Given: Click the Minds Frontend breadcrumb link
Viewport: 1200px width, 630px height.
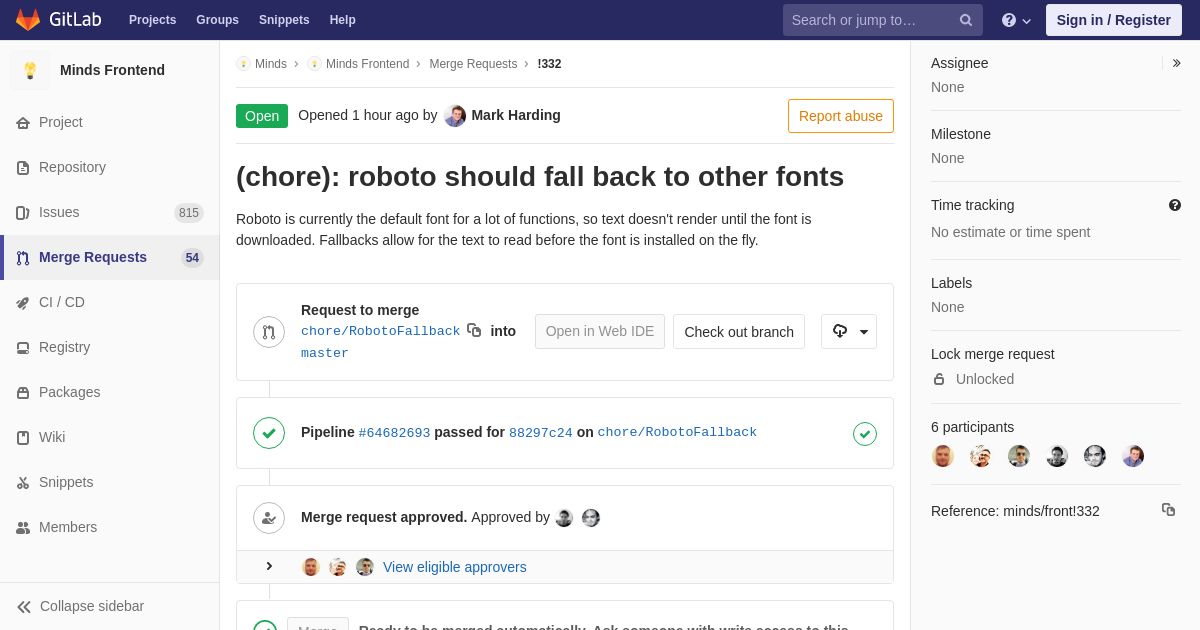Looking at the screenshot, I should (367, 64).
